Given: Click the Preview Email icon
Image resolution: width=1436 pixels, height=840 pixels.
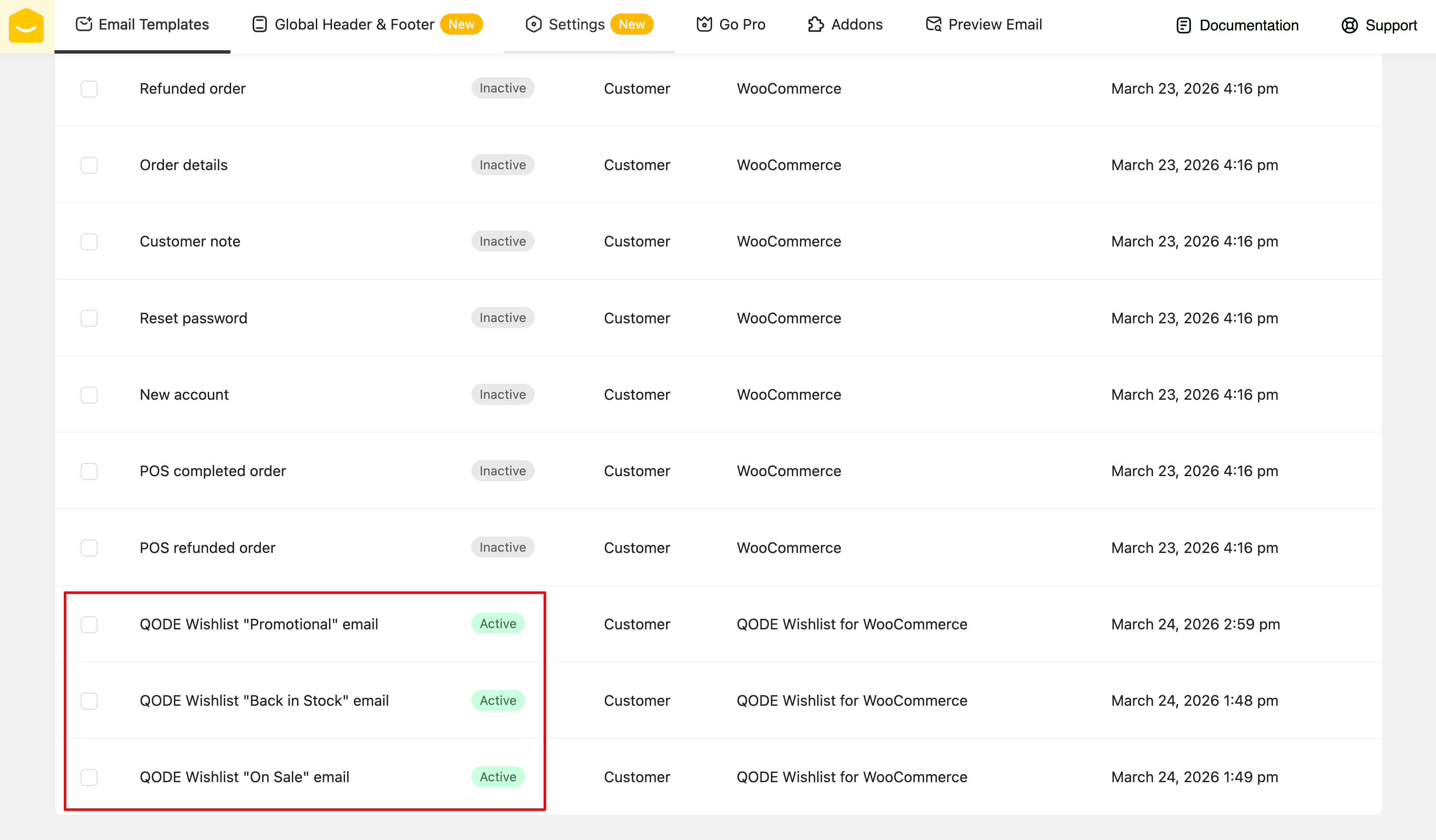Looking at the screenshot, I should (933, 24).
